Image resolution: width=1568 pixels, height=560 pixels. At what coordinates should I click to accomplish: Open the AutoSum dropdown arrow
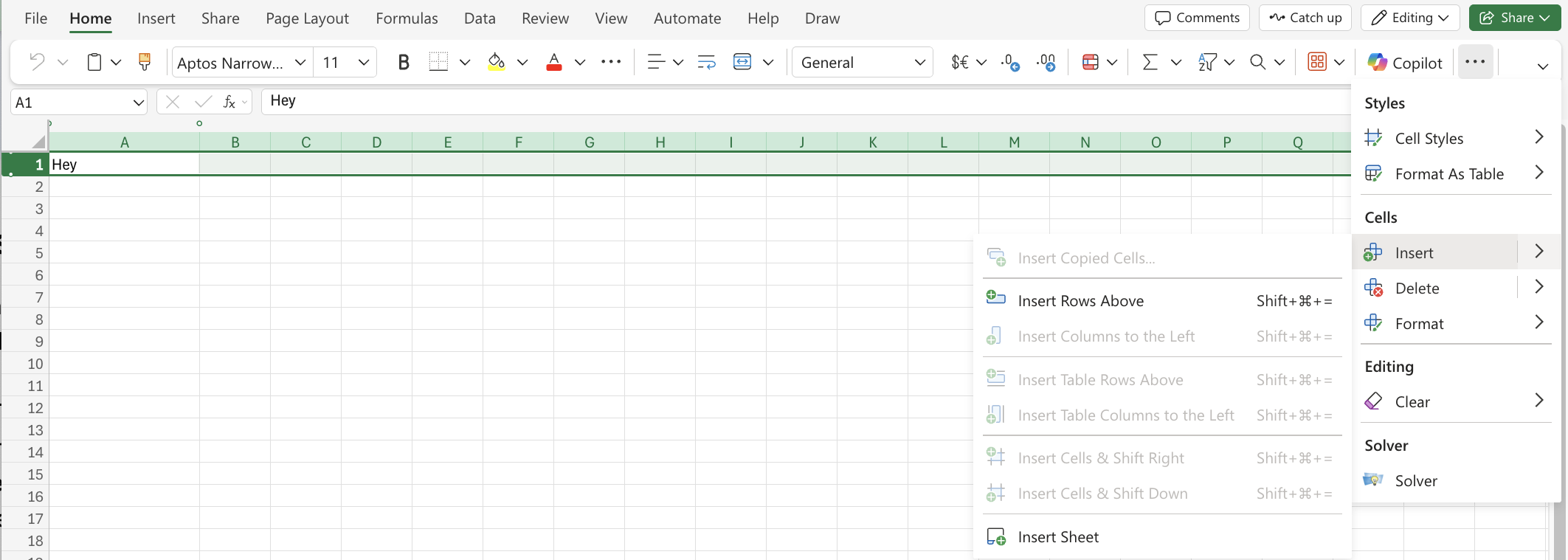(1176, 63)
